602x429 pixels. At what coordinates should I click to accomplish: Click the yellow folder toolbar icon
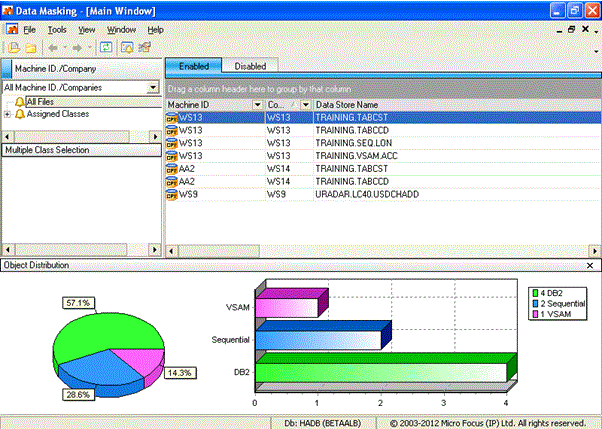click(30, 47)
